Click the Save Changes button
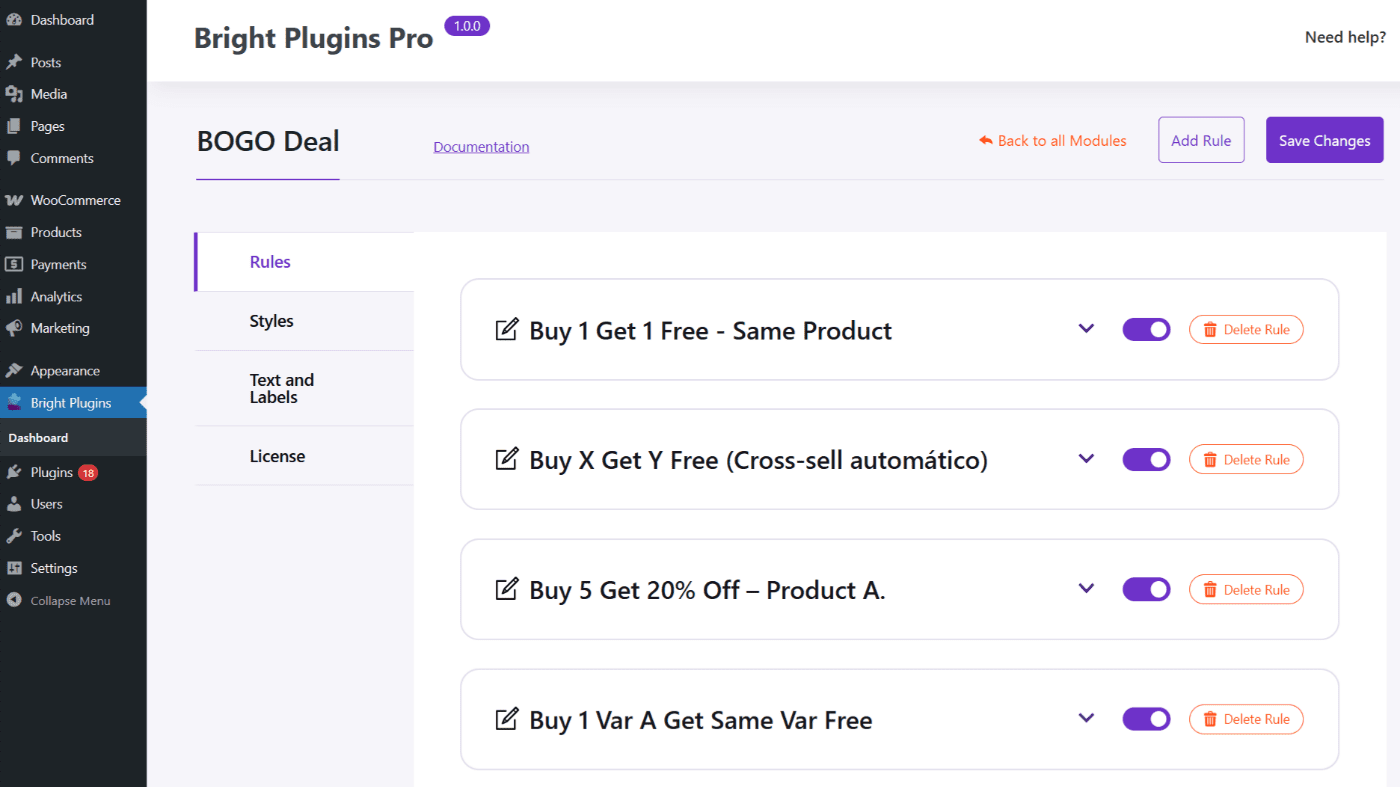 pyautogui.click(x=1324, y=140)
